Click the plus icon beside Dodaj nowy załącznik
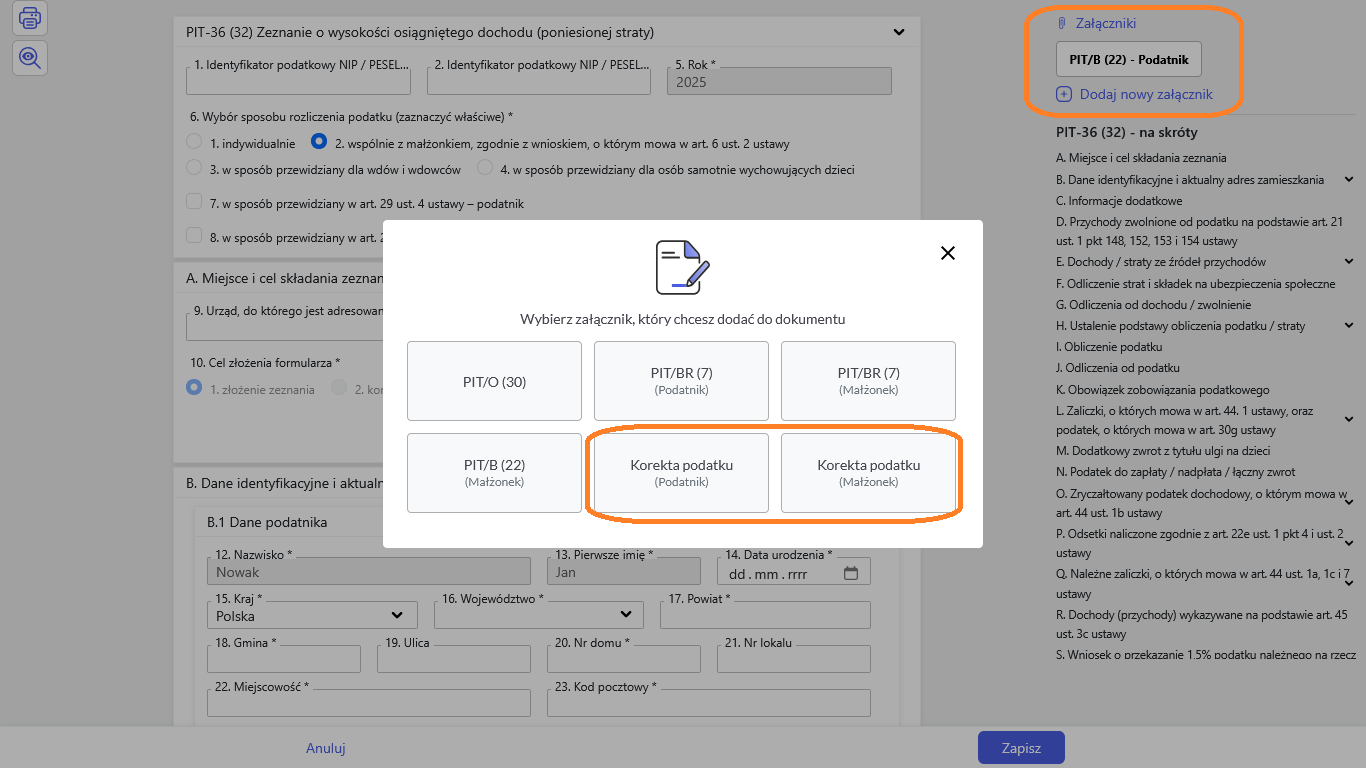 1064,94
